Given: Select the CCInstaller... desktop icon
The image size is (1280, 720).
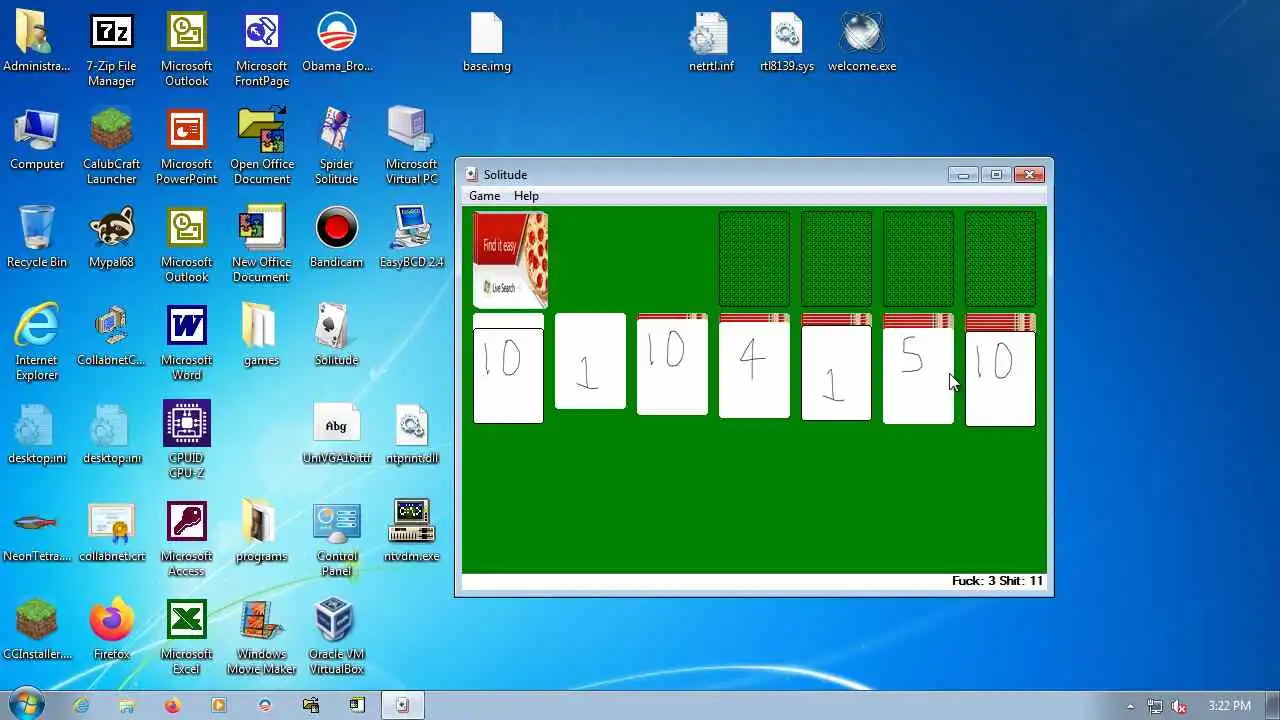Looking at the screenshot, I should [37, 629].
